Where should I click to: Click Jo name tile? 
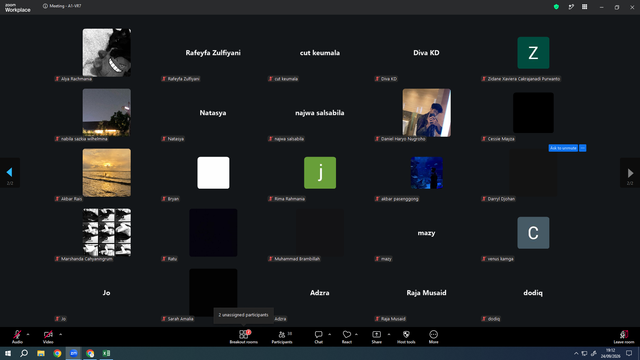point(107,293)
